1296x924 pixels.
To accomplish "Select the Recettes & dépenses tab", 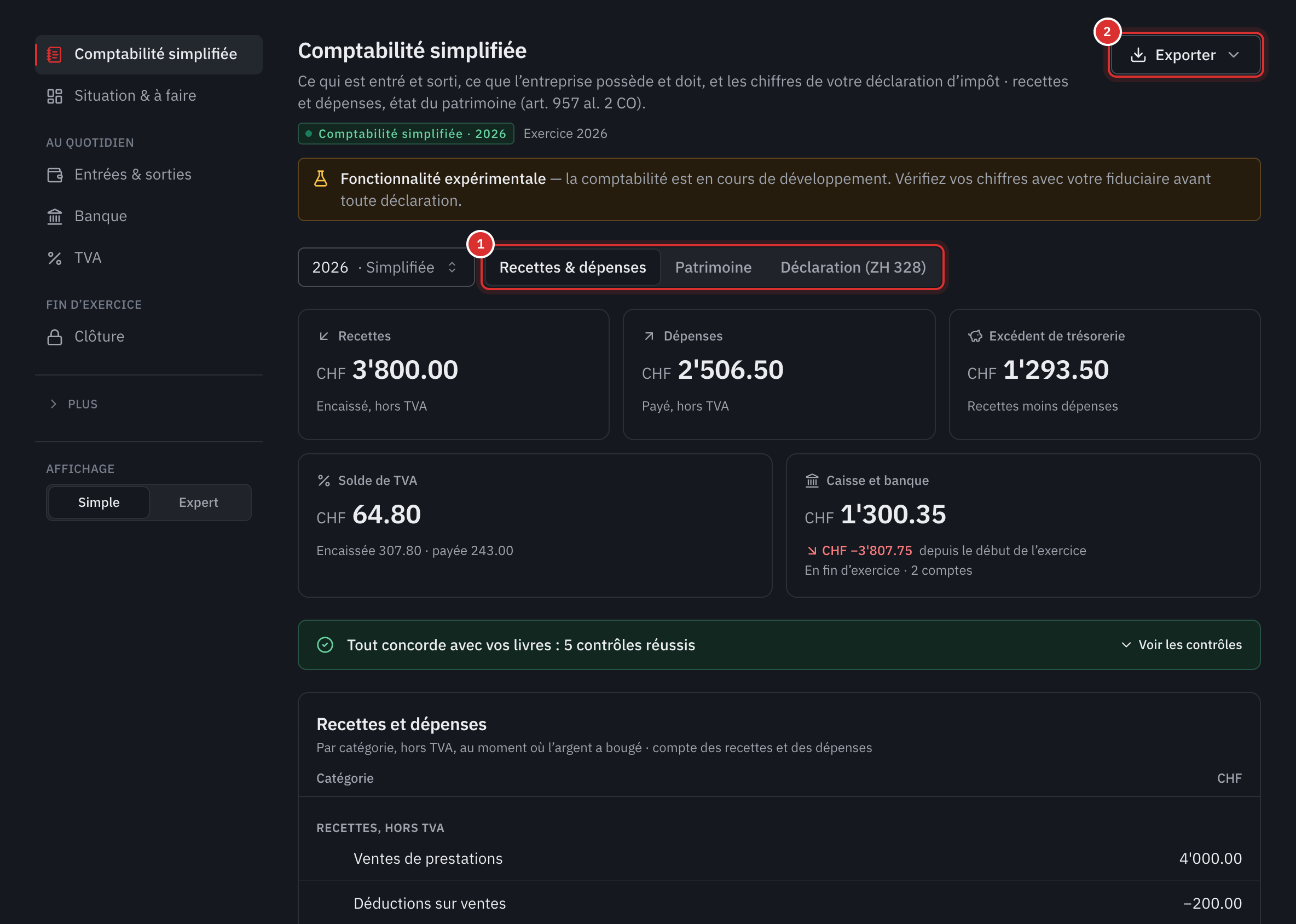I will point(572,268).
